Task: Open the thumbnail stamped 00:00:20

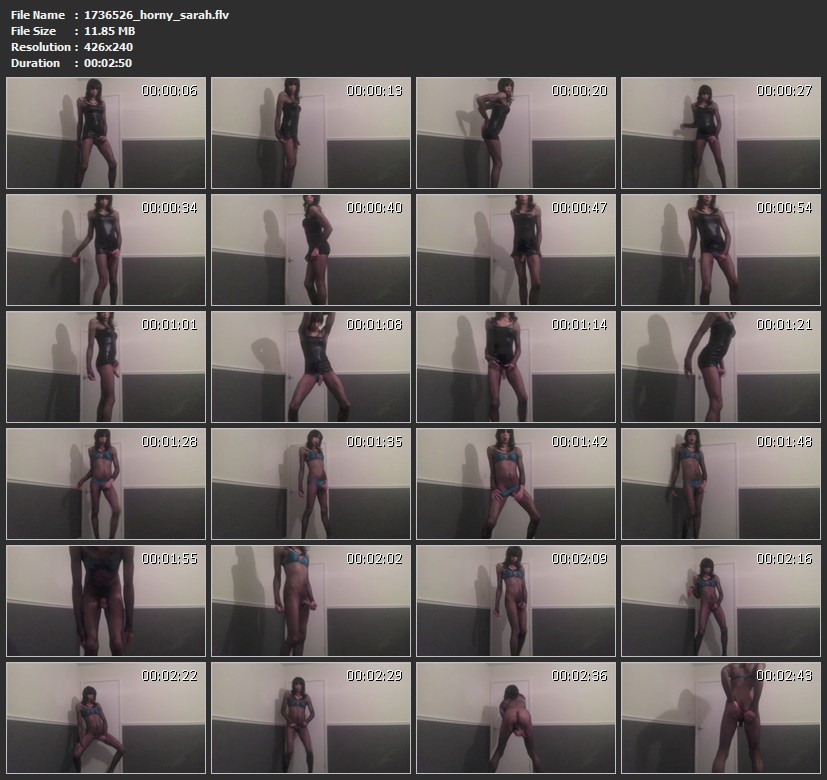Action: pos(515,133)
